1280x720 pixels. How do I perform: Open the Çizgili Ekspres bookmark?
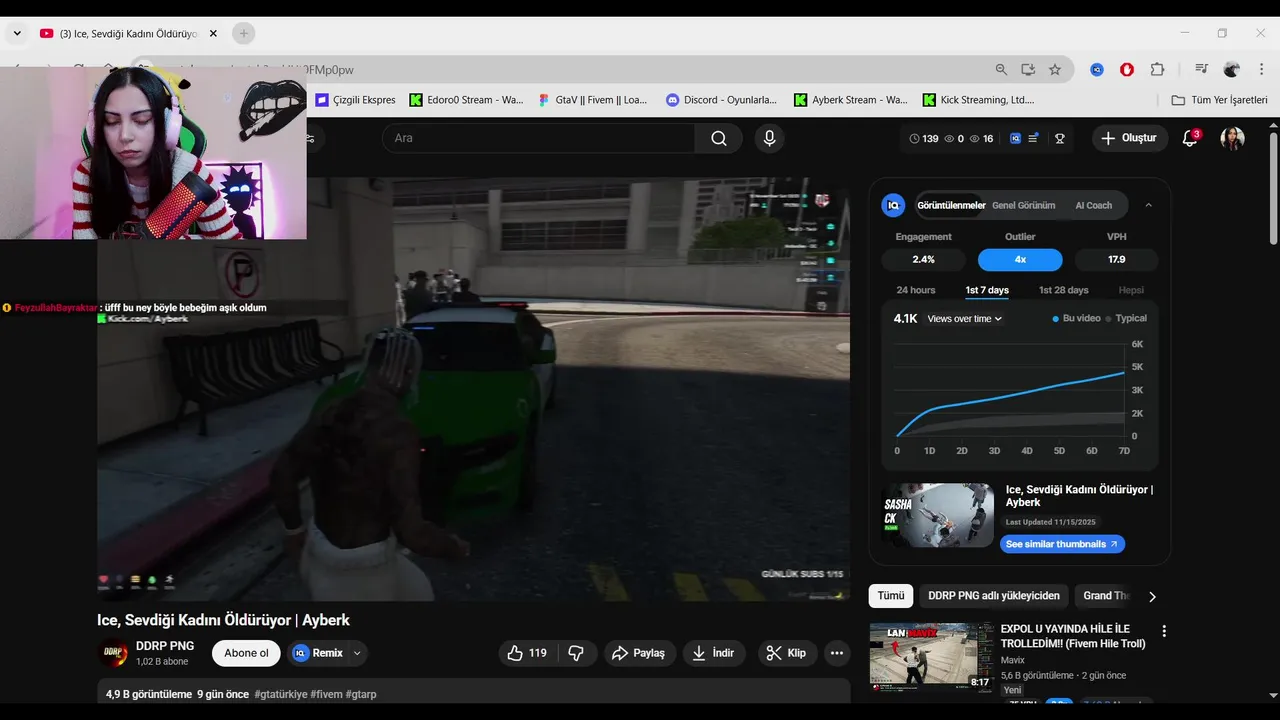[356, 100]
